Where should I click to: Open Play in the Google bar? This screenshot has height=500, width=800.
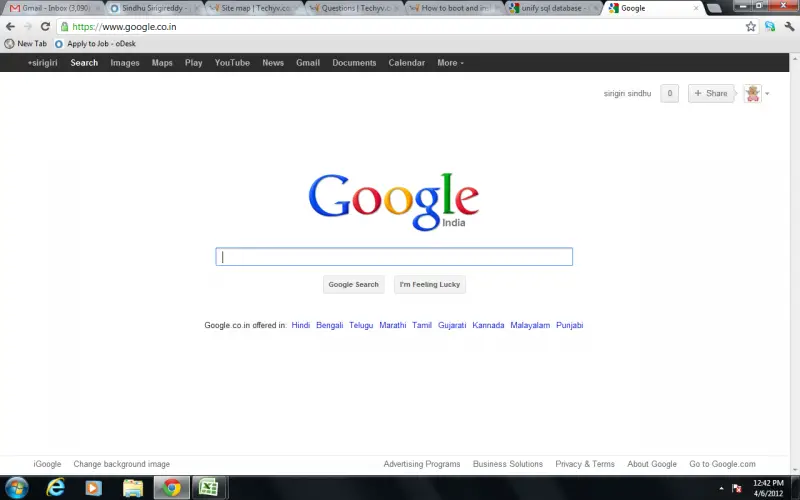point(193,63)
